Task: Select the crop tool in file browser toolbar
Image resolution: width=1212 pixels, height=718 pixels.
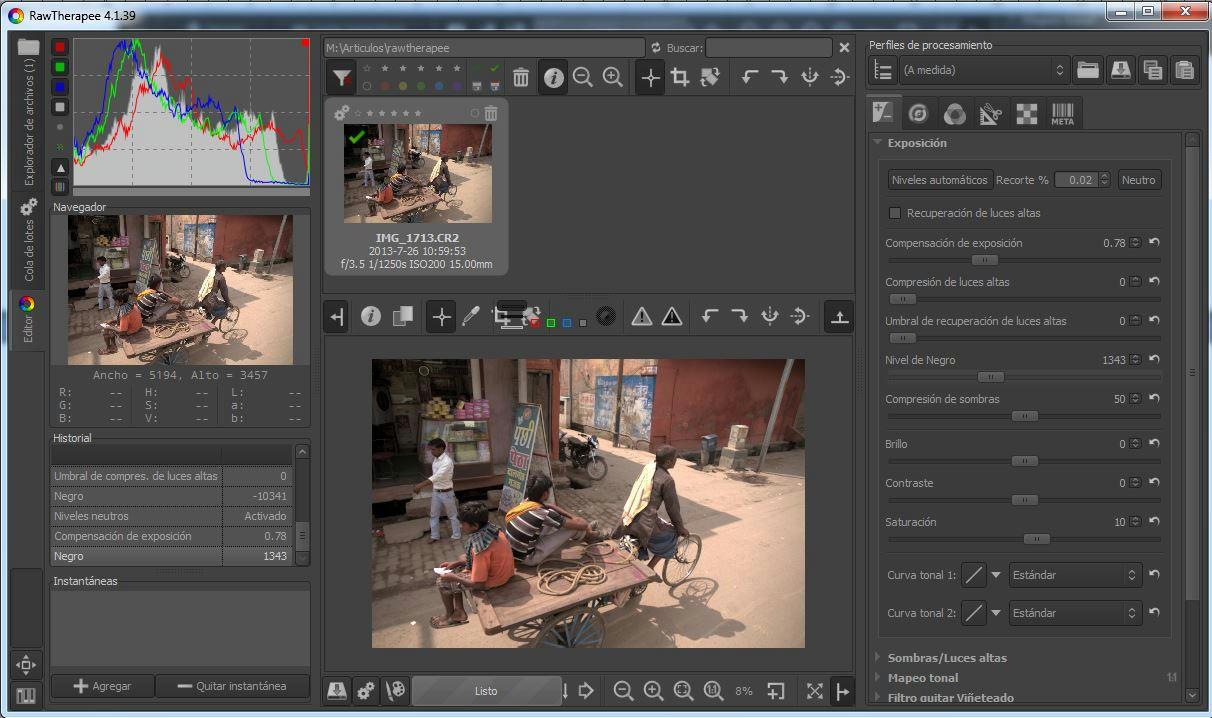Action: [680, 78]
